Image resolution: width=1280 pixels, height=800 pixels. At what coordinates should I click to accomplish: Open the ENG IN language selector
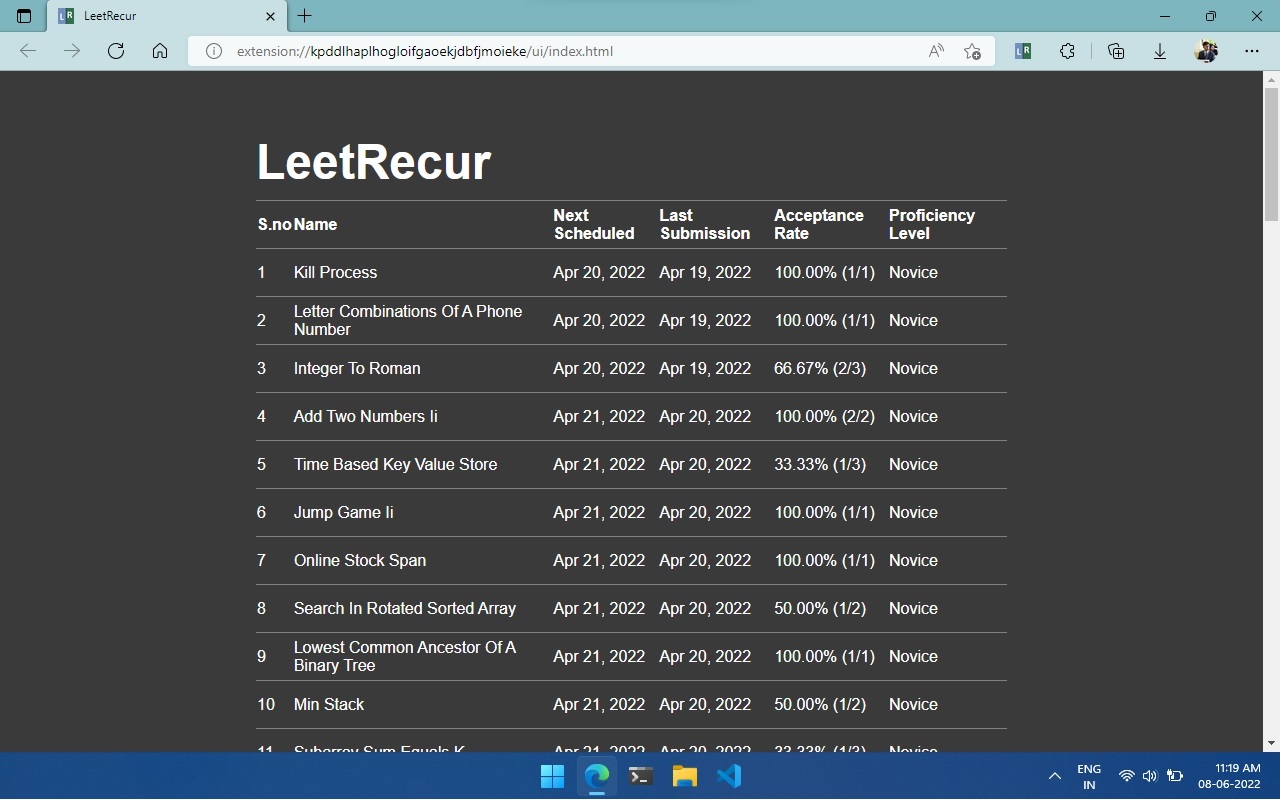(1088, 775)
